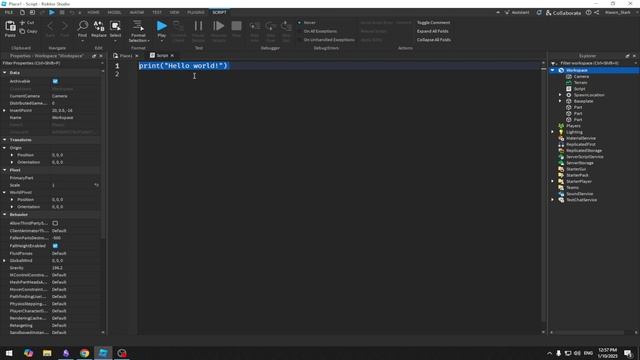Click the Replace tool icon
640x360 pixels.
(x=99, y=27)
